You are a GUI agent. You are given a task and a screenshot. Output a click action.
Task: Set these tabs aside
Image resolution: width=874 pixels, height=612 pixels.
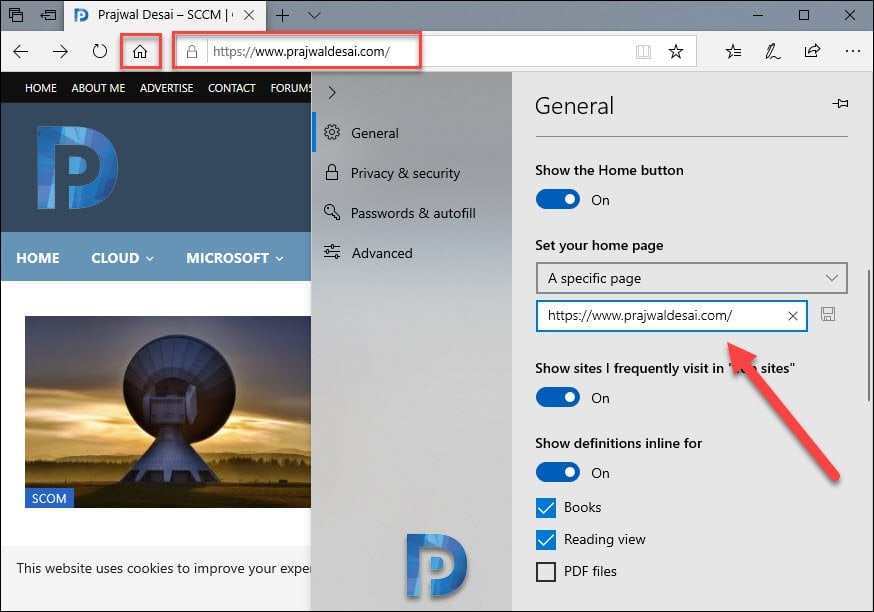pyautogui.click(x=48, y=15)
